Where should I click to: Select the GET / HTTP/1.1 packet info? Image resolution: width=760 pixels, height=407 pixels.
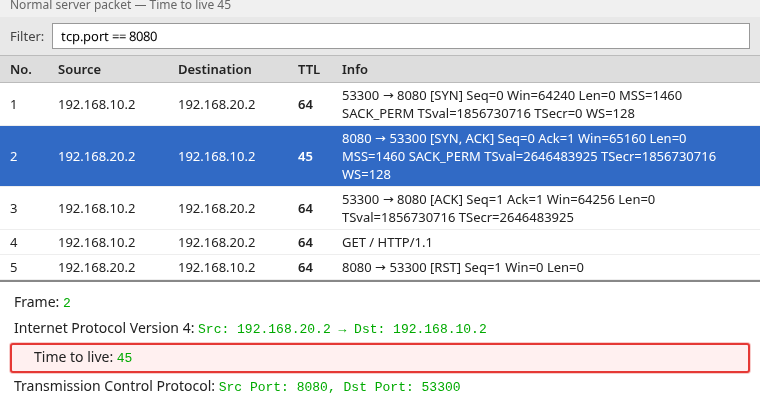(387, 242)
